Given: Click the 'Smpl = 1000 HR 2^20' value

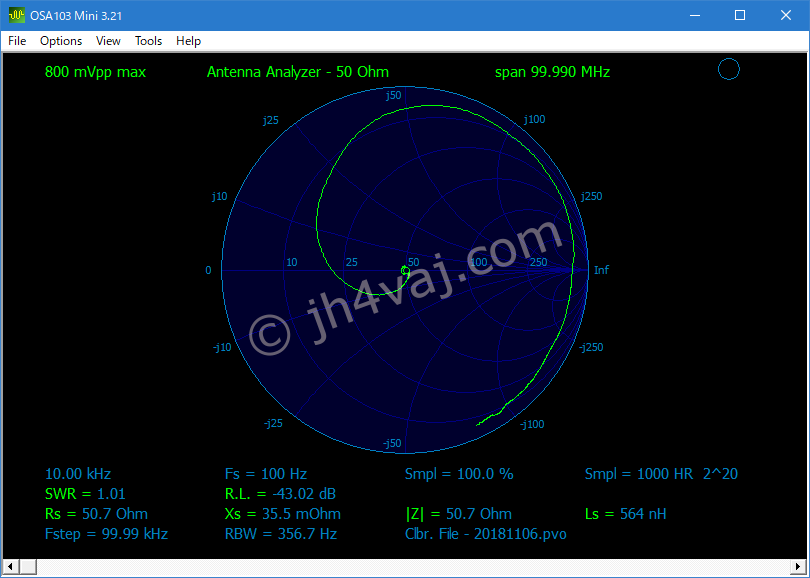Looking at the screenshot, I should coord(661,474).
